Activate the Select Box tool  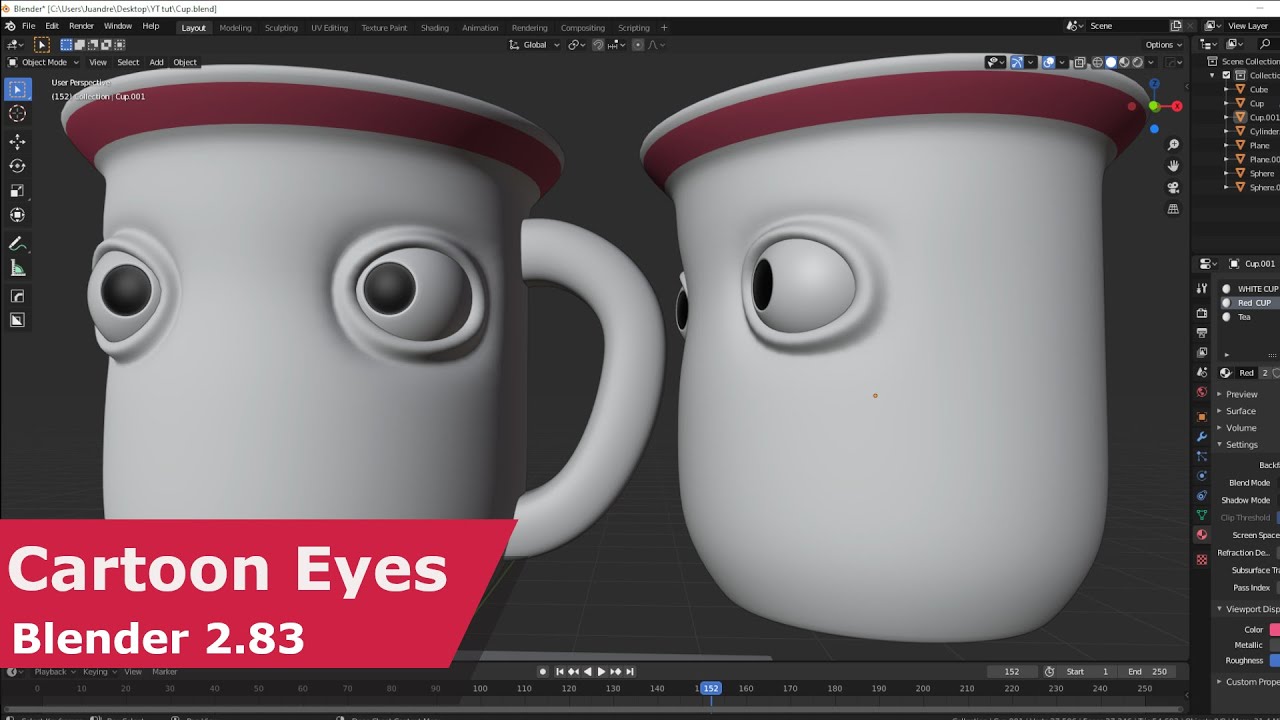tap(17, 89)
